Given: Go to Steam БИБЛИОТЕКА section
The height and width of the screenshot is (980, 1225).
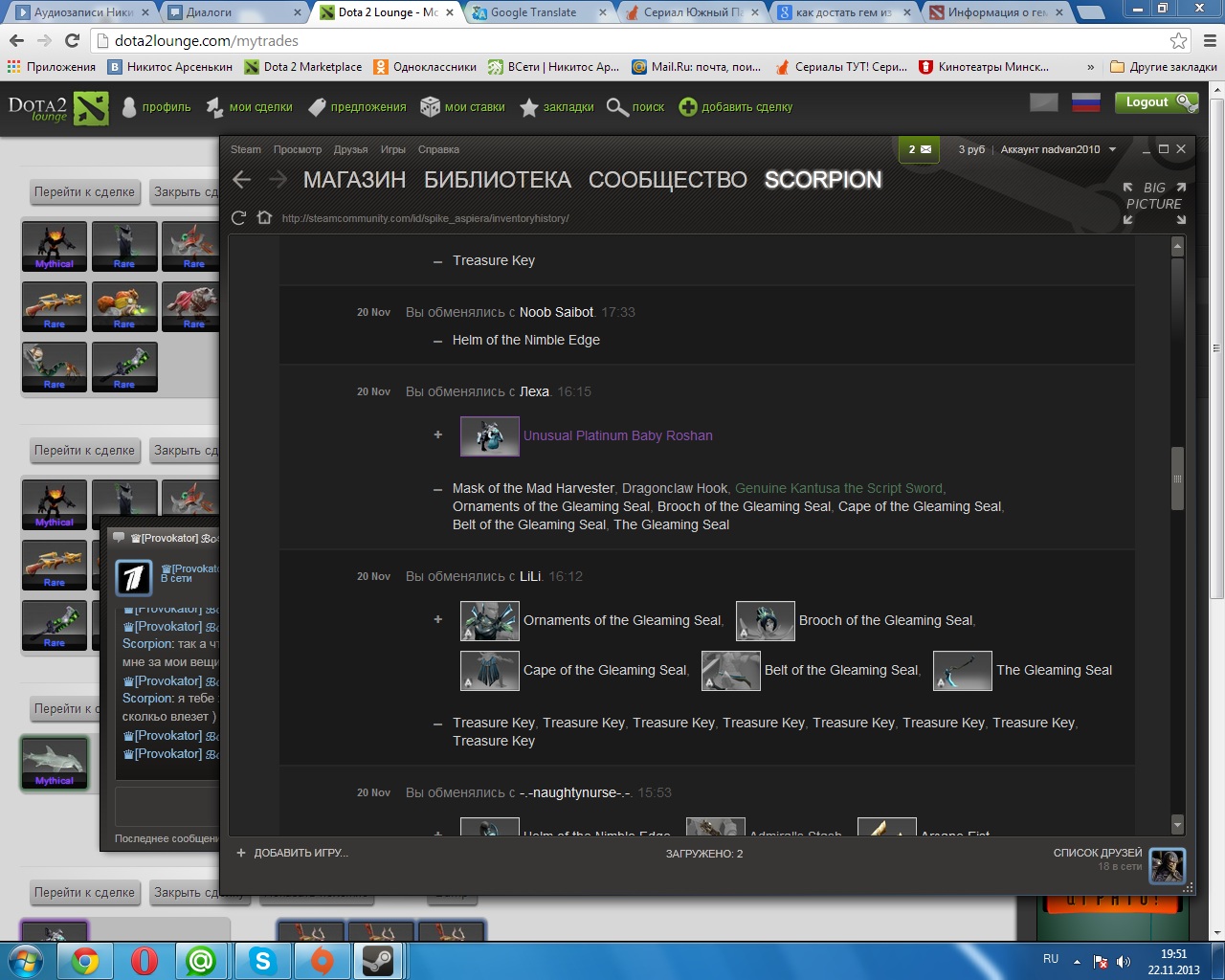Looking at the screenshot, I should (498, 180).
